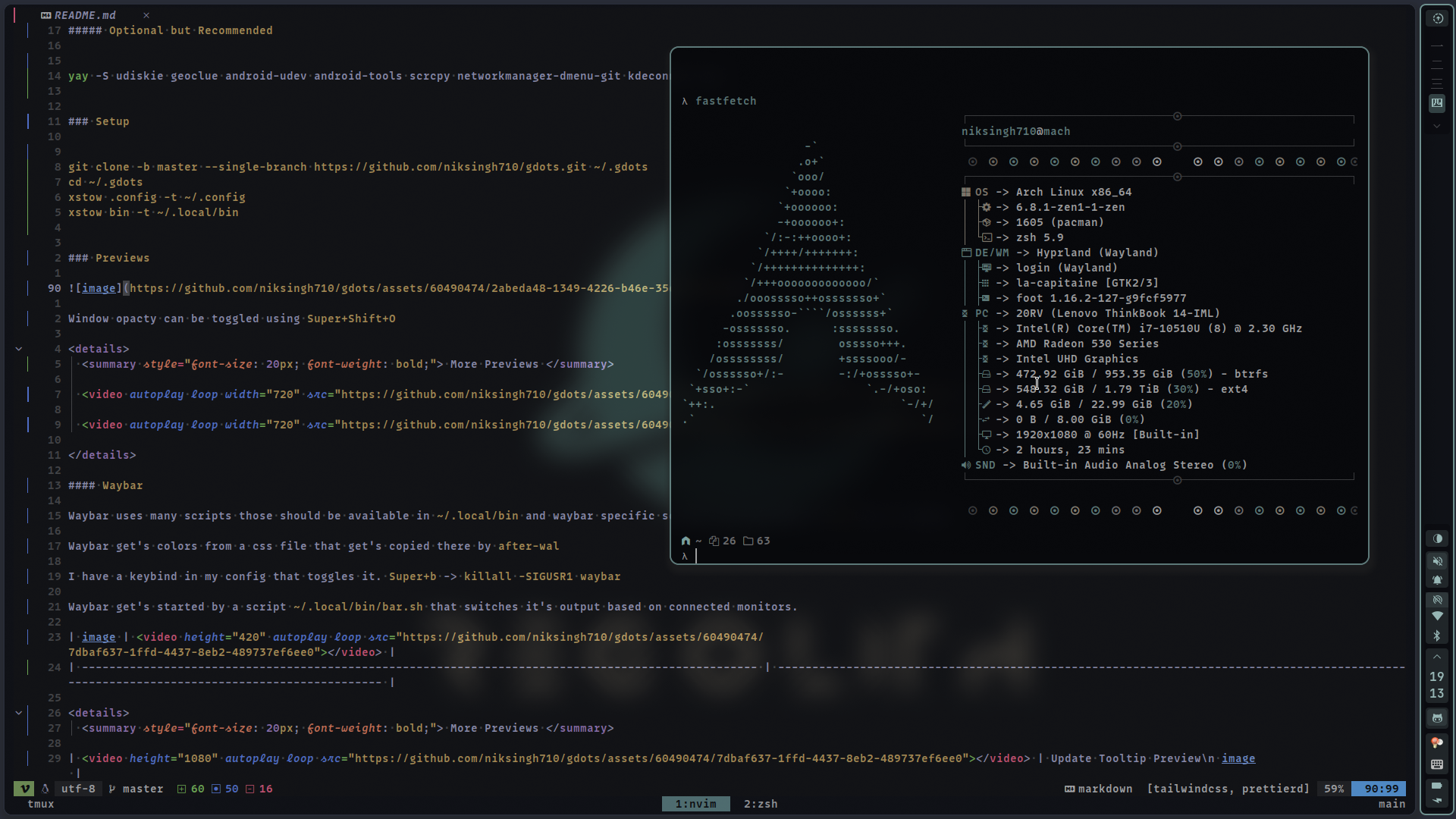Click the 1920x1080 @ 60Hz display row
The image size is (1456, 819).
click(x=1090, y=435)
